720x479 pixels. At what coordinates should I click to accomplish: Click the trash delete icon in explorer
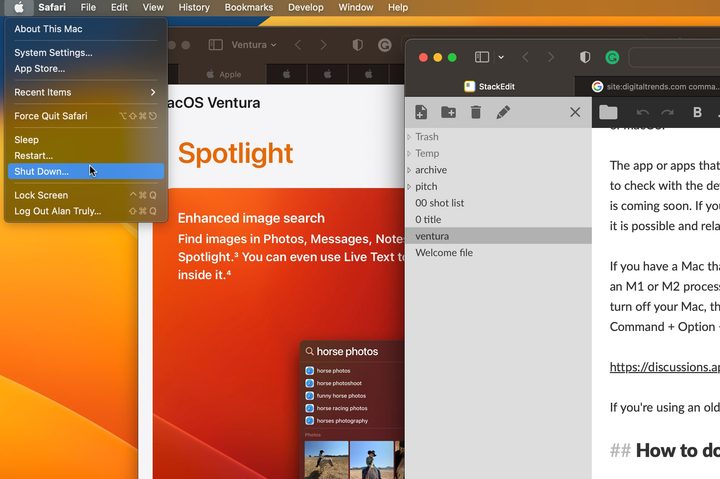pos(476,112)
